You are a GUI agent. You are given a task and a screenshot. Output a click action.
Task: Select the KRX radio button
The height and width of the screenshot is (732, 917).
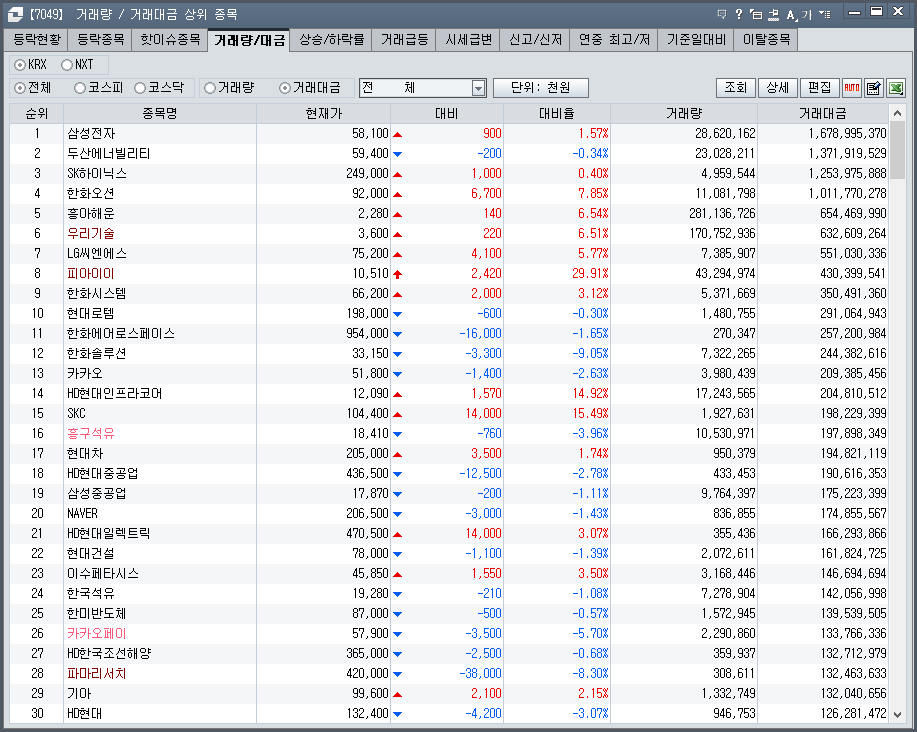tap(20, 65)
